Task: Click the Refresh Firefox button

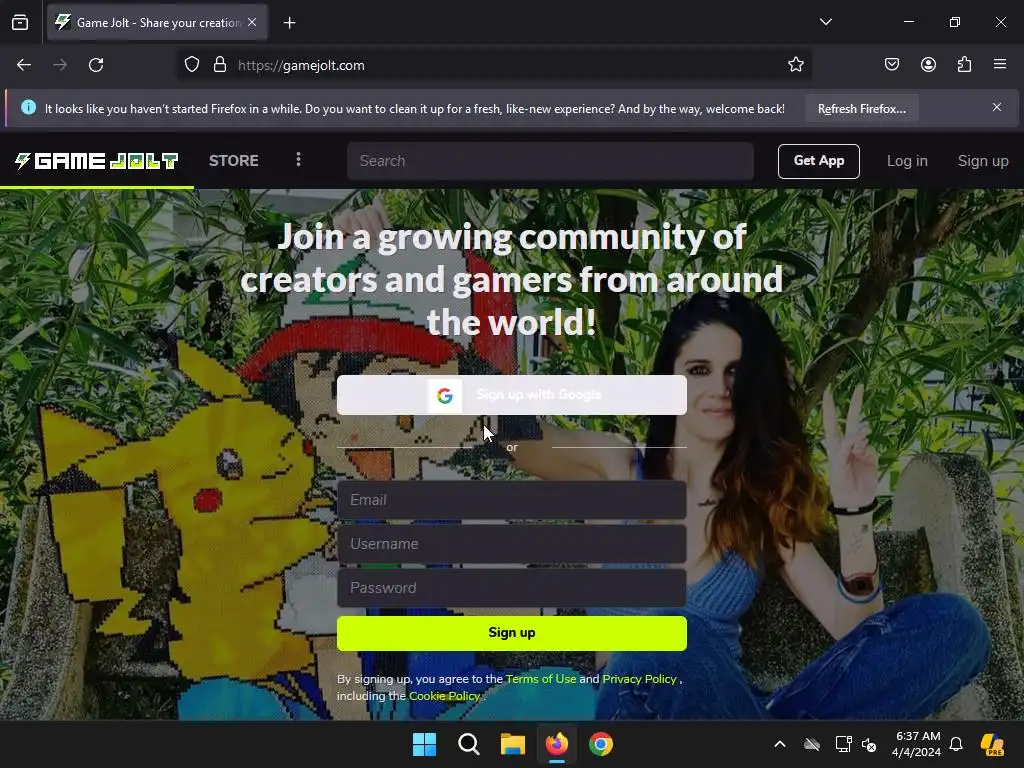Action: pyautogui.click(x=861, y=108)
